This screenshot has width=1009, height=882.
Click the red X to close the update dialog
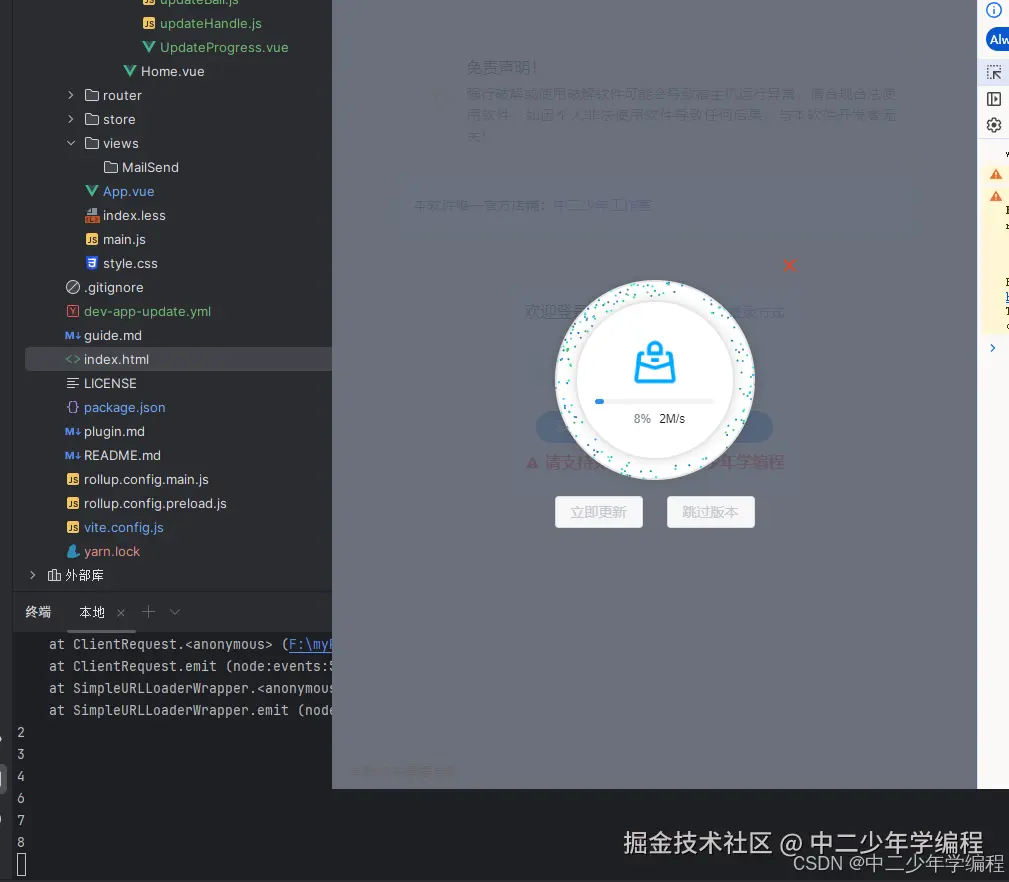pyautogui.click(x=789, y=266)
